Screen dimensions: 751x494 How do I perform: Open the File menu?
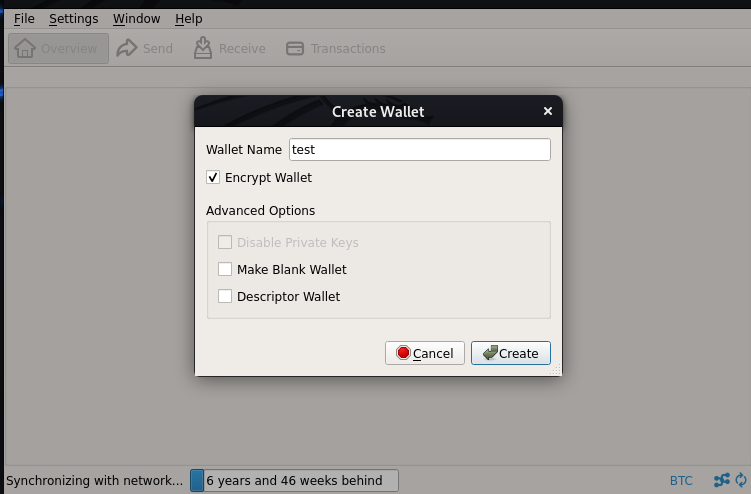tap(24, 18)
